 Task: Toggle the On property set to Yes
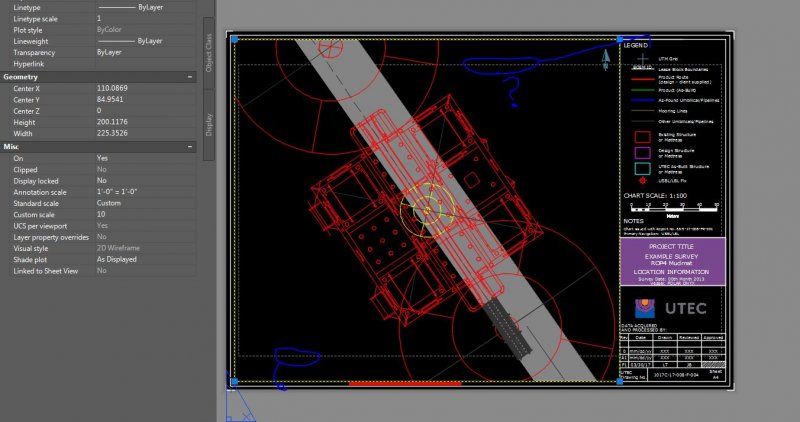(102, 158)
